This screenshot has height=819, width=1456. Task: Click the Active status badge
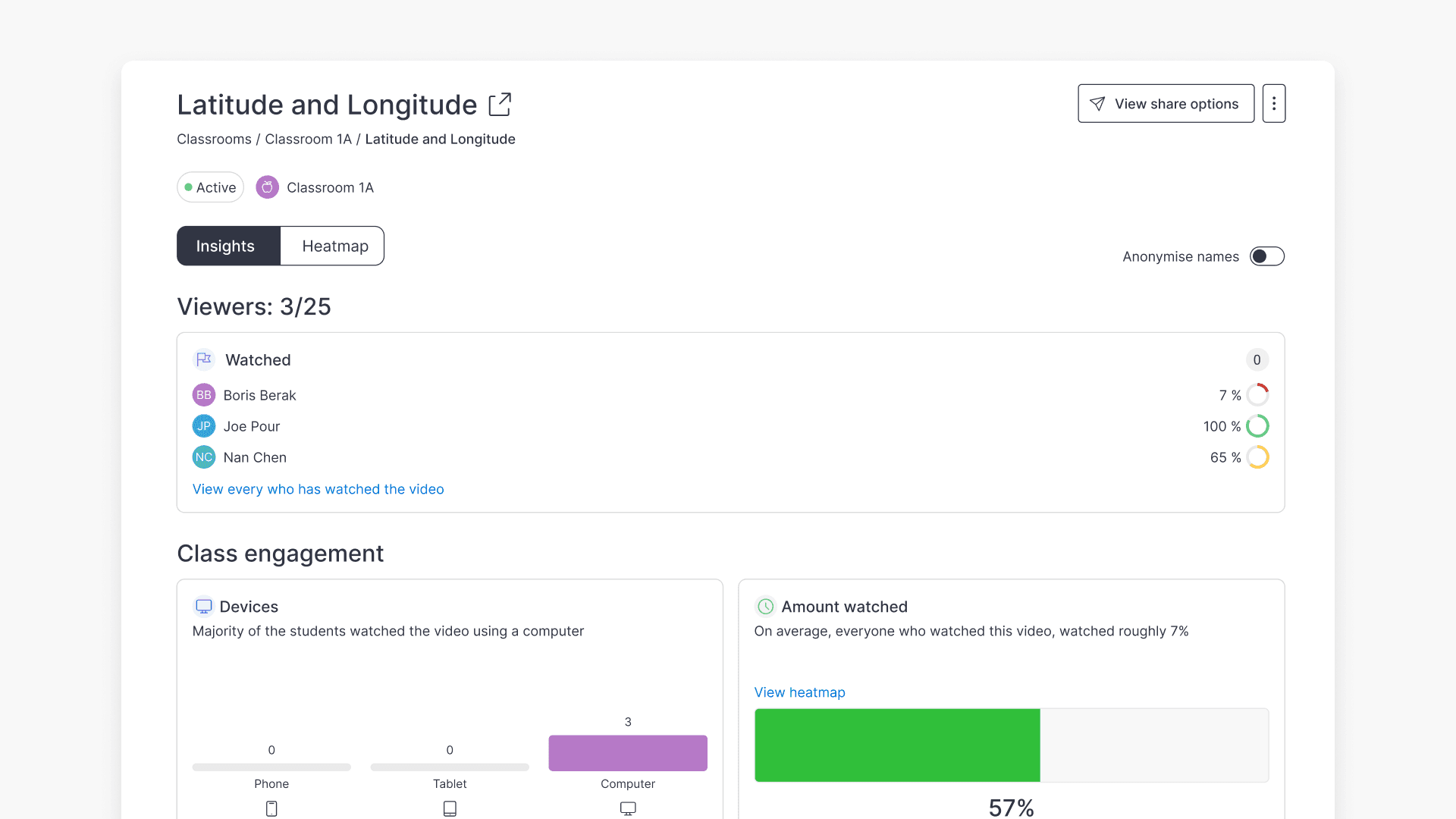[x=210, y=187]
